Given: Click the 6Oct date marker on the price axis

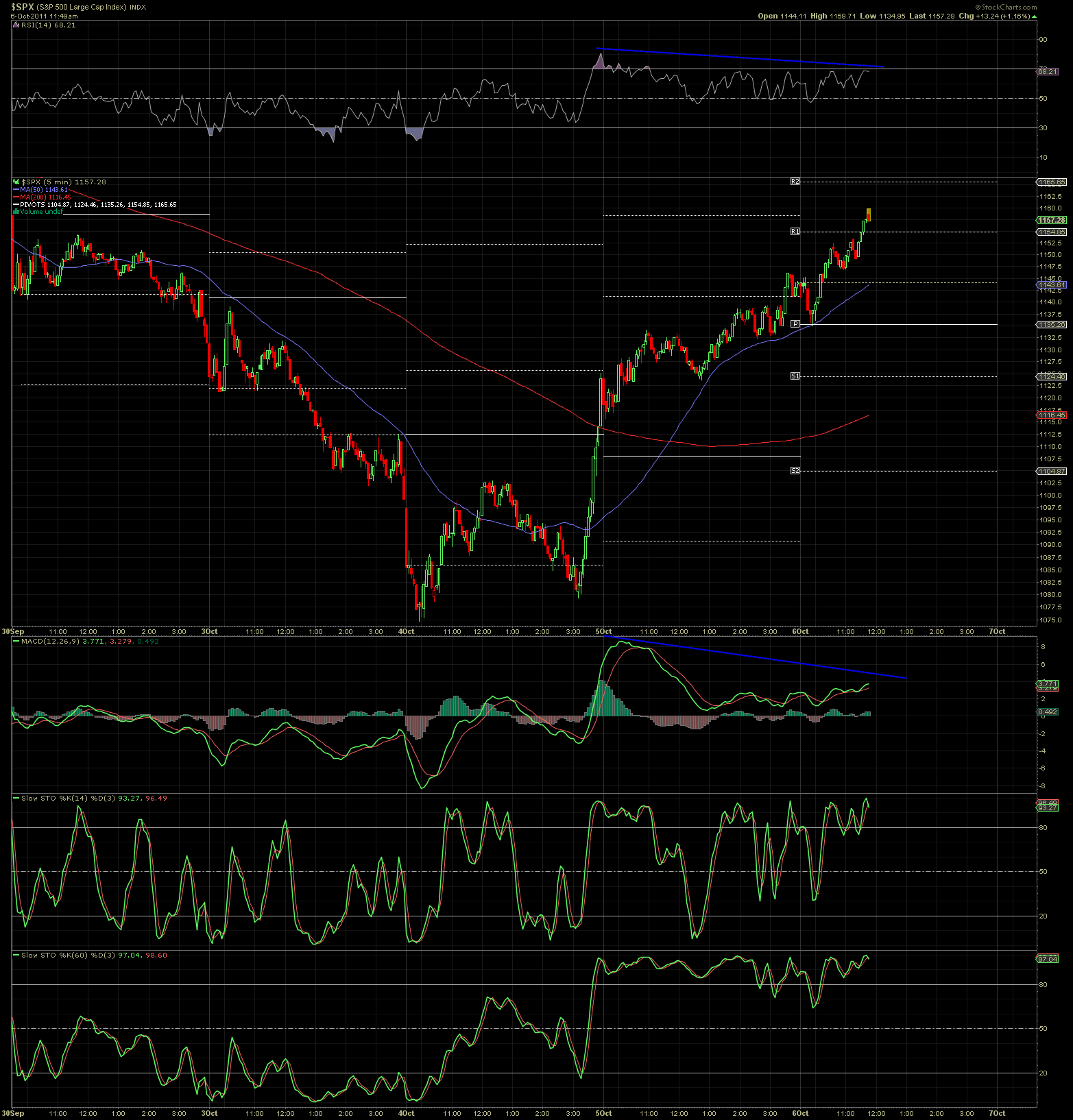Looking at the screenshot, I should (x=800, y=631).
